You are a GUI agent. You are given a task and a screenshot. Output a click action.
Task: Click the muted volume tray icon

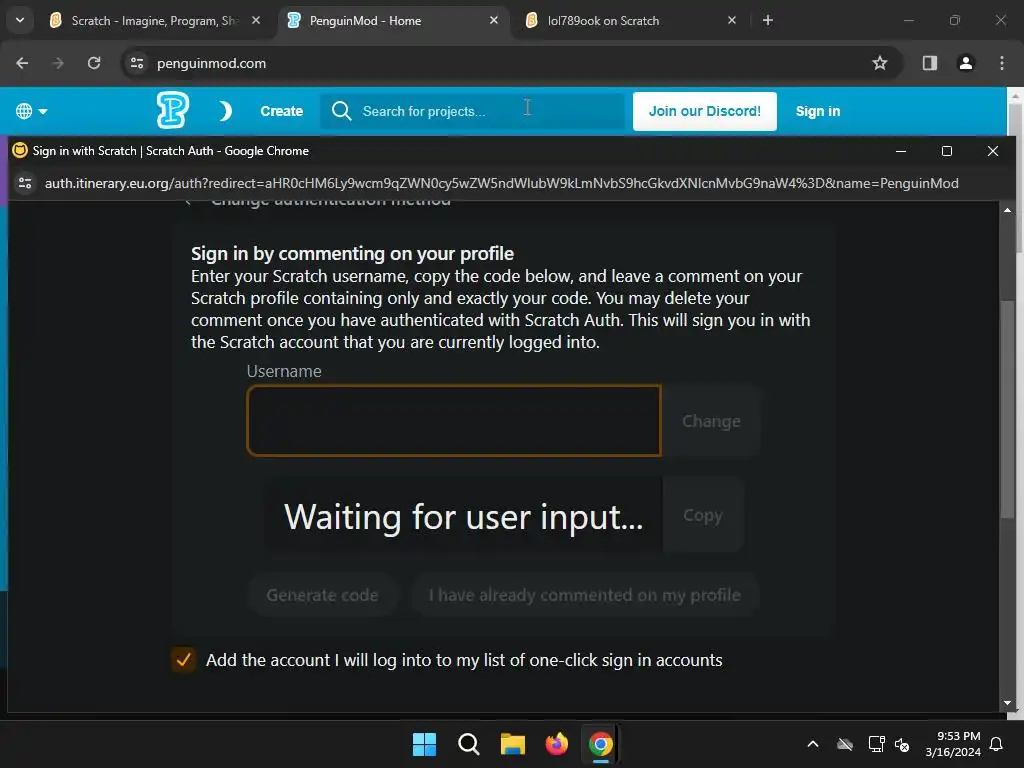[903, 744]
